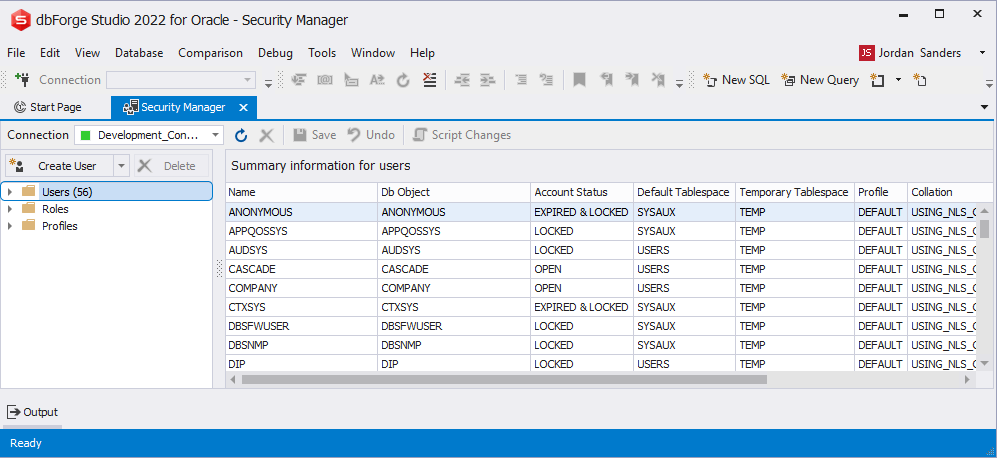Open the Help menu
Viewport: 997px width, 458px height.
point(422,53)
